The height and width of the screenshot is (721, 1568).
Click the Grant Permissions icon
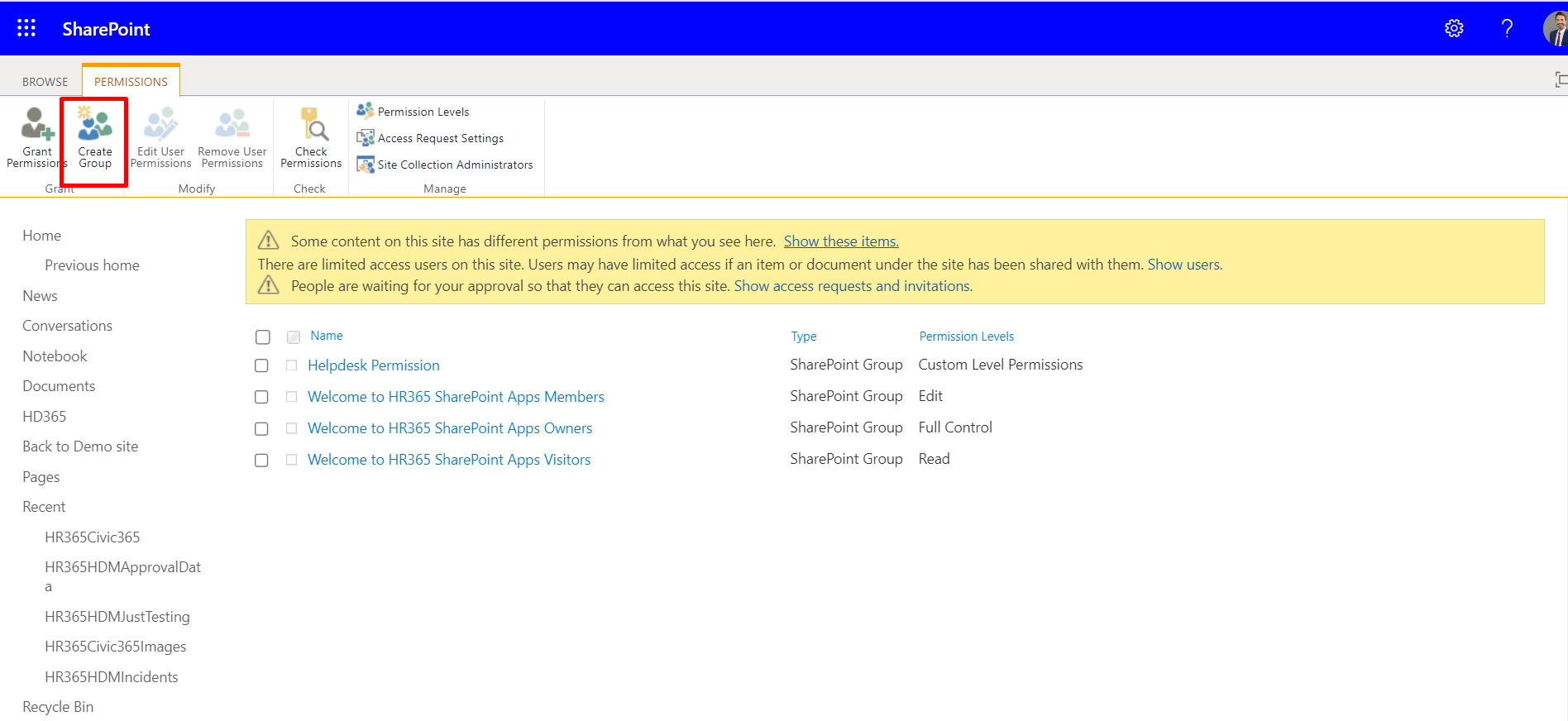(36, 124)
